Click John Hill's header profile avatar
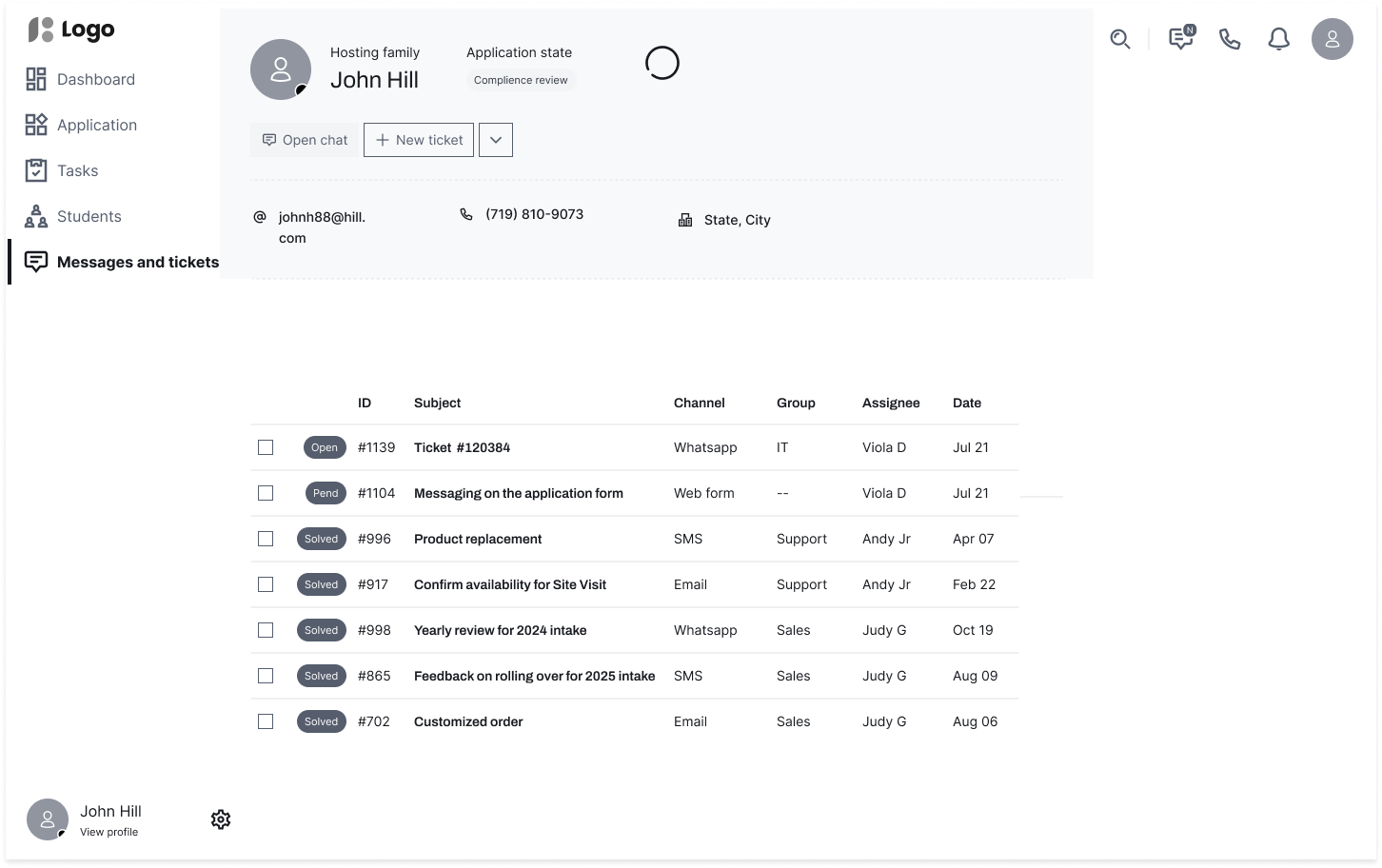The width and height of the screenshot is (1382, 868). pyautogui.click(x=280, y=69)
